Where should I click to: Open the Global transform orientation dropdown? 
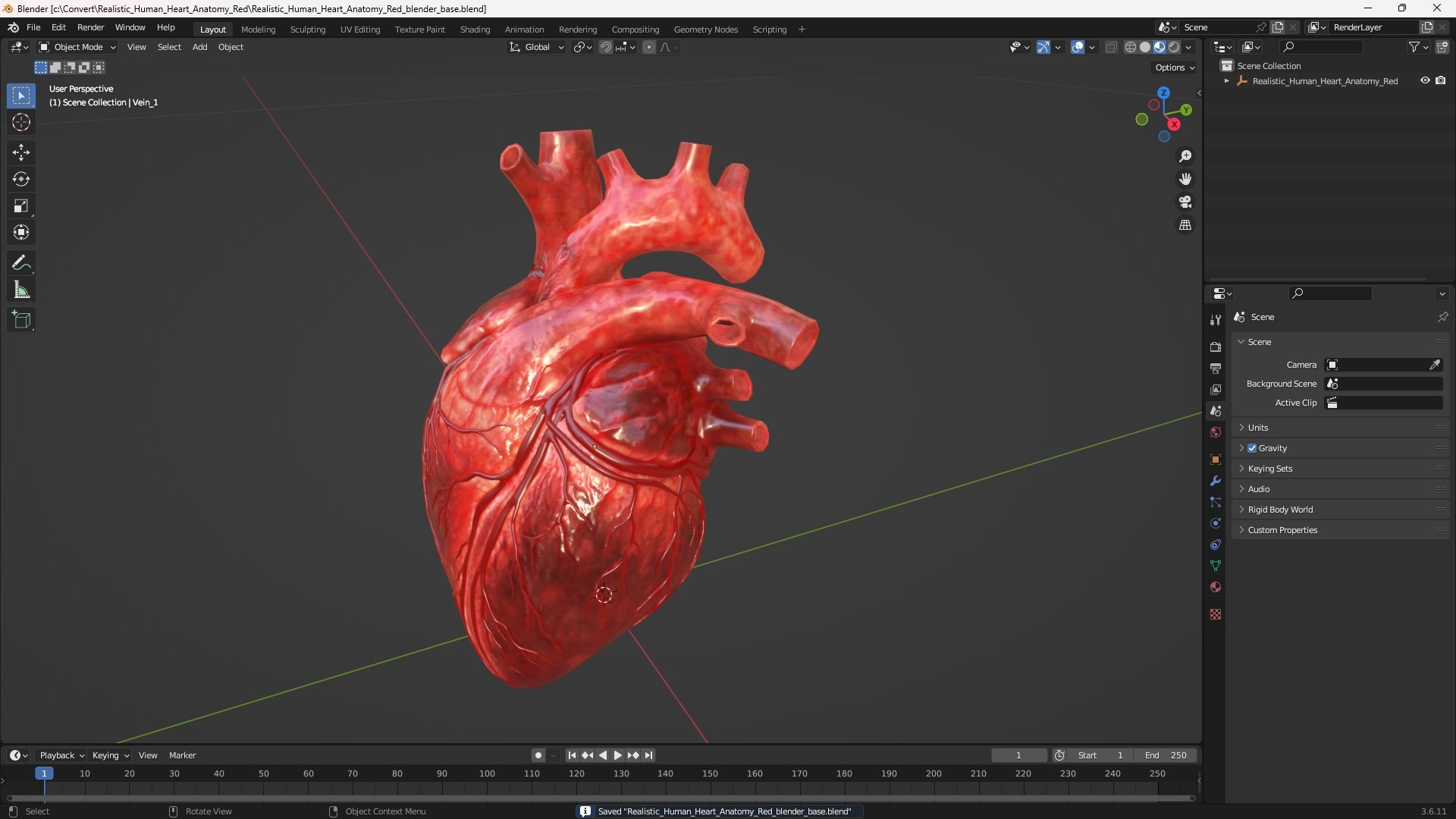[x=536, y=47]
